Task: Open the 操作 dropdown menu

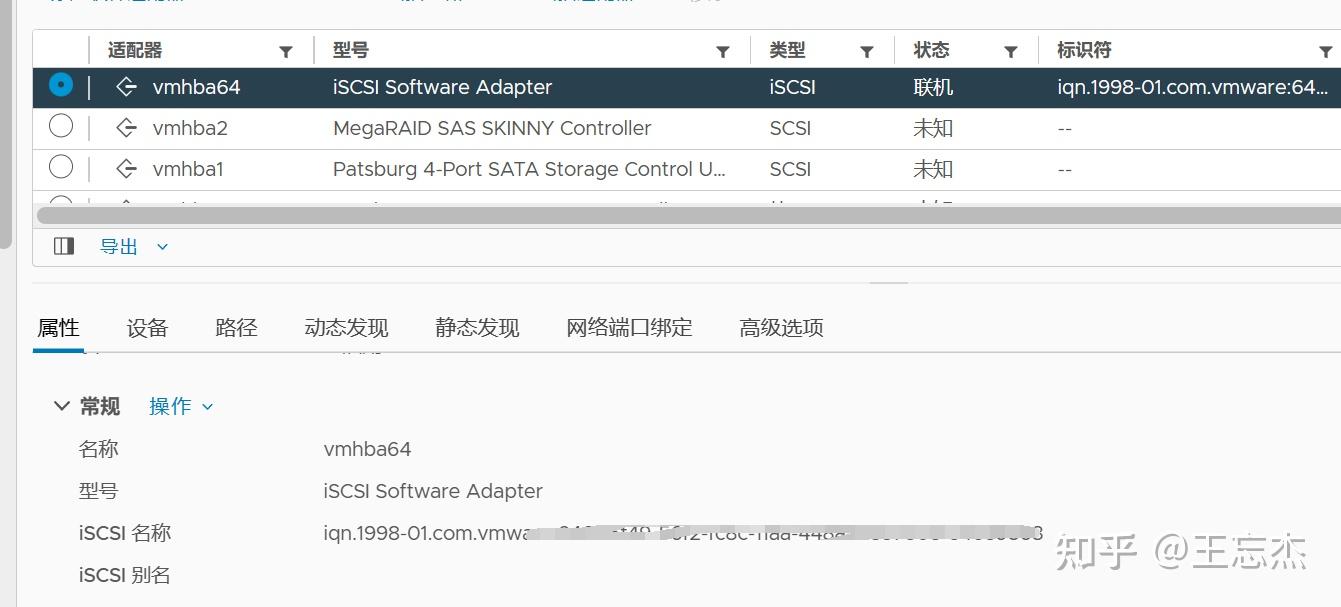Action: tap(180, 406)
